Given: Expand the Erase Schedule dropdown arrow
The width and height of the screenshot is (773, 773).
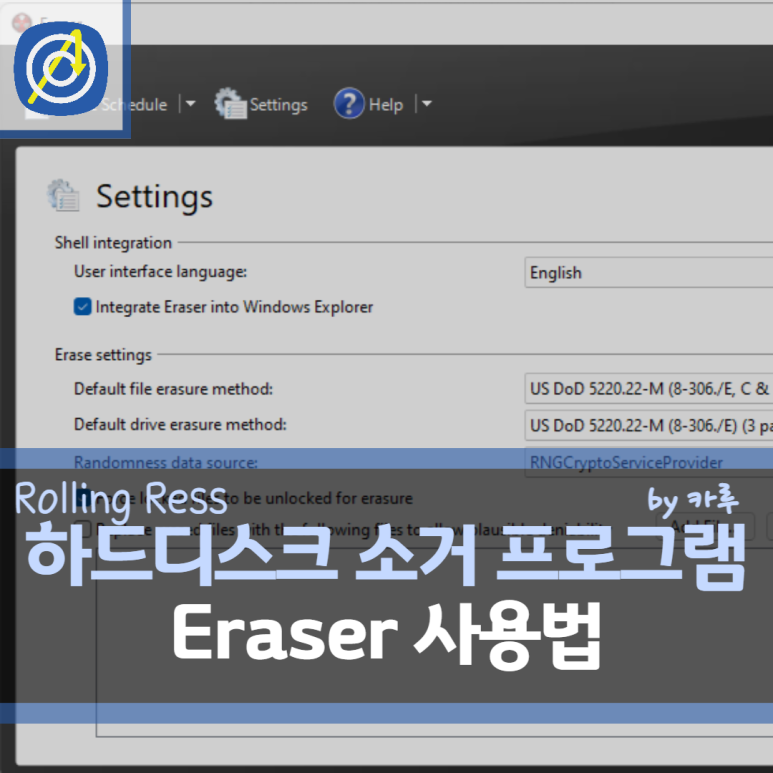Looking at the screenshot, I should pyautogui.click(x=190, y=104).
